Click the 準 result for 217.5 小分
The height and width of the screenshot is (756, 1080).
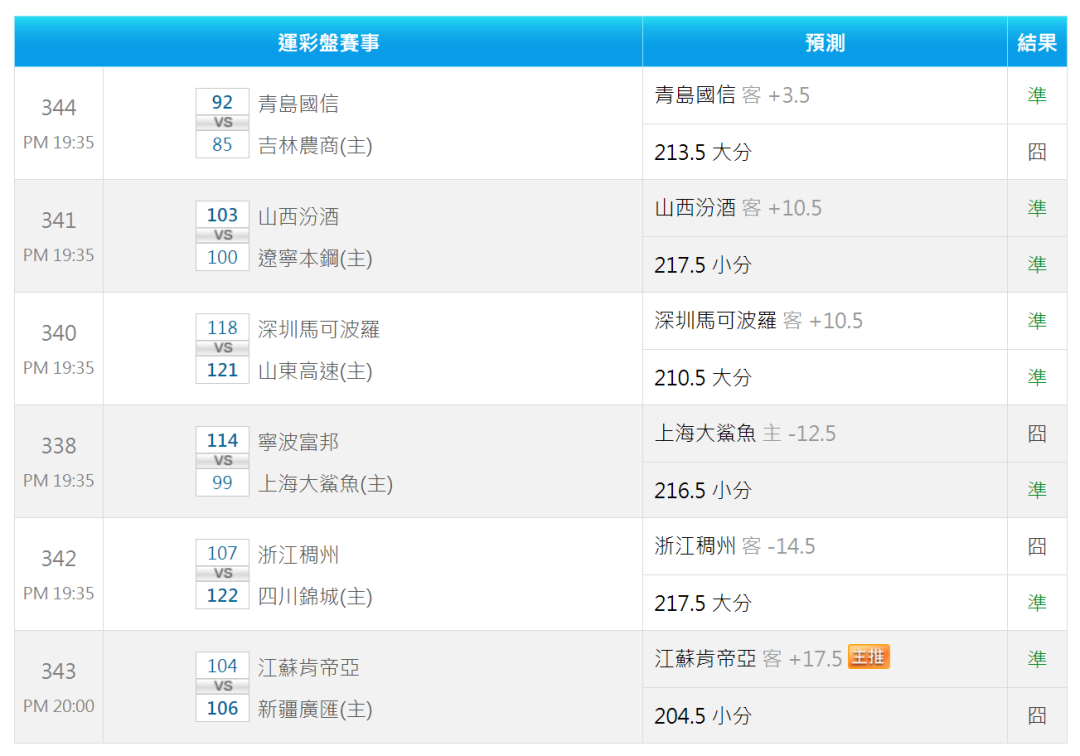click(1037, 264)
